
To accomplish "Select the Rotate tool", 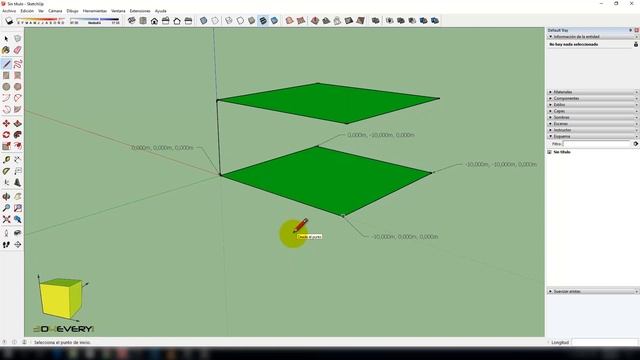I will (x=6, y=135).
